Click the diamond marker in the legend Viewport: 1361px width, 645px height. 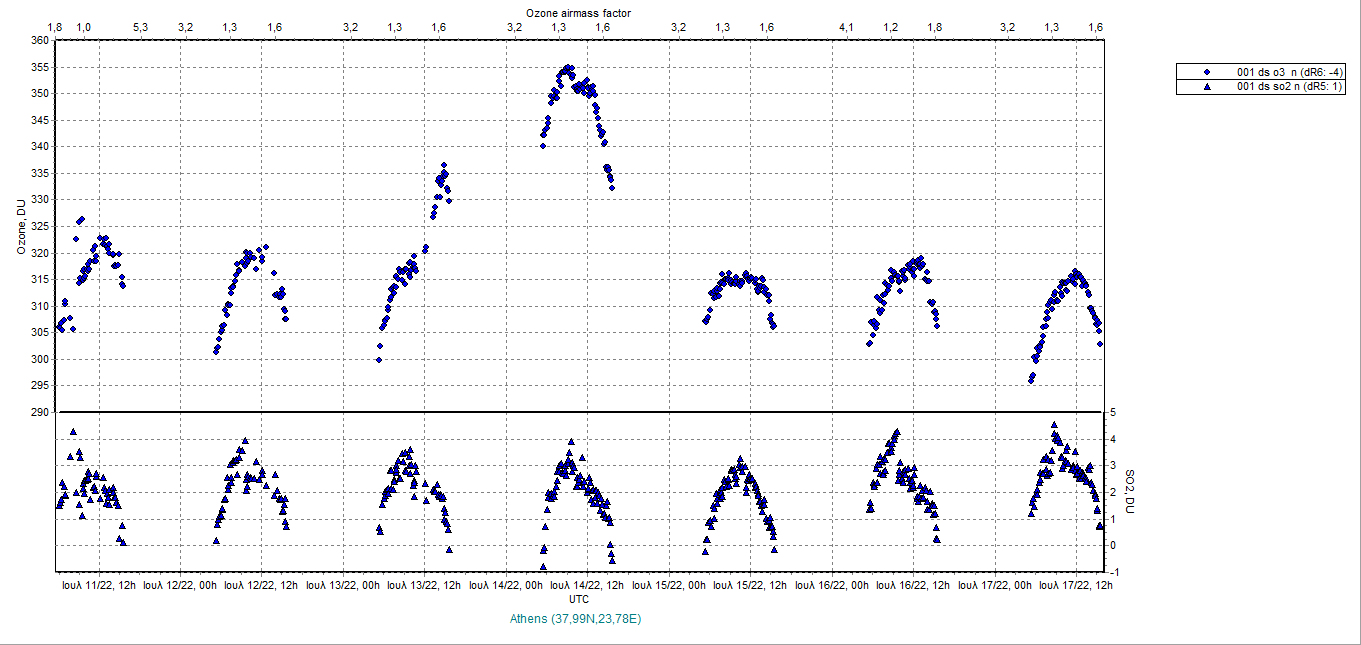click(x=1207, y=72)
